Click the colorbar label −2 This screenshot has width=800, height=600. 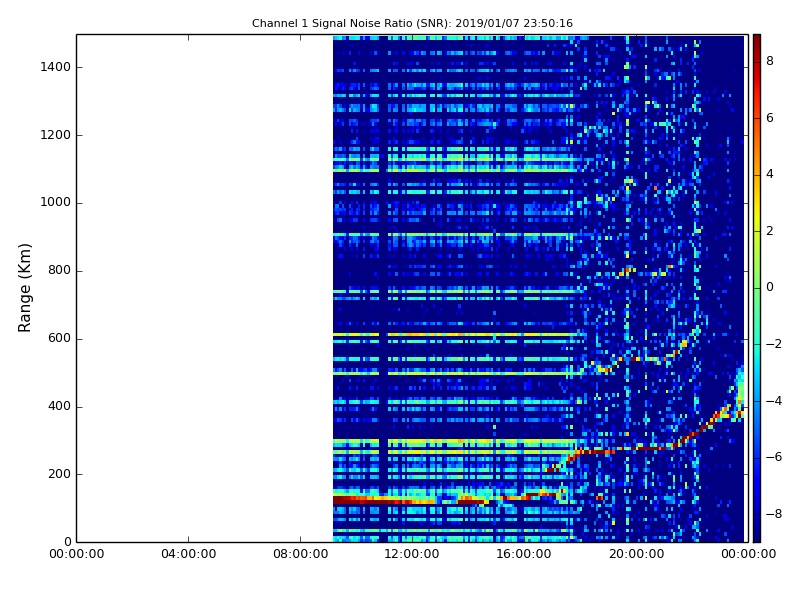click(773, 344)
